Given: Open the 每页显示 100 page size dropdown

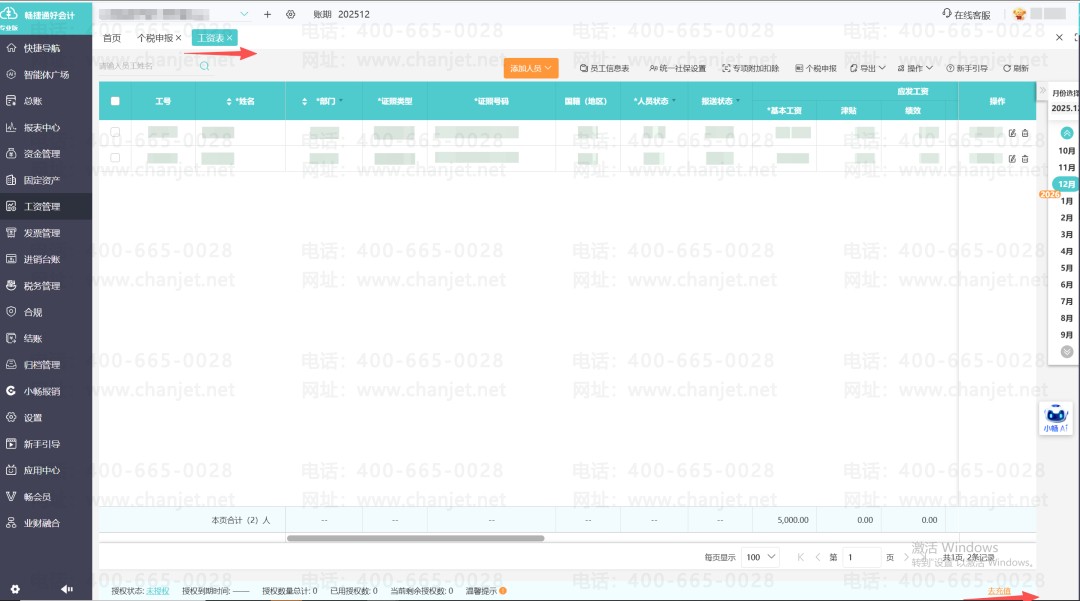Looking at the screenshot, I should pyautogui.click(x=760, y=557).
